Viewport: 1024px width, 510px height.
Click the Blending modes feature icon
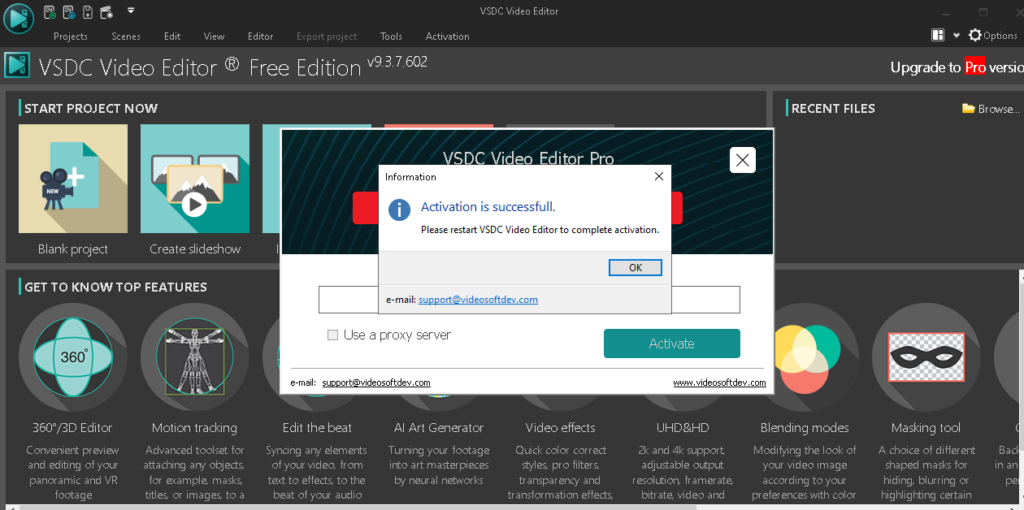tap(806, 357)
